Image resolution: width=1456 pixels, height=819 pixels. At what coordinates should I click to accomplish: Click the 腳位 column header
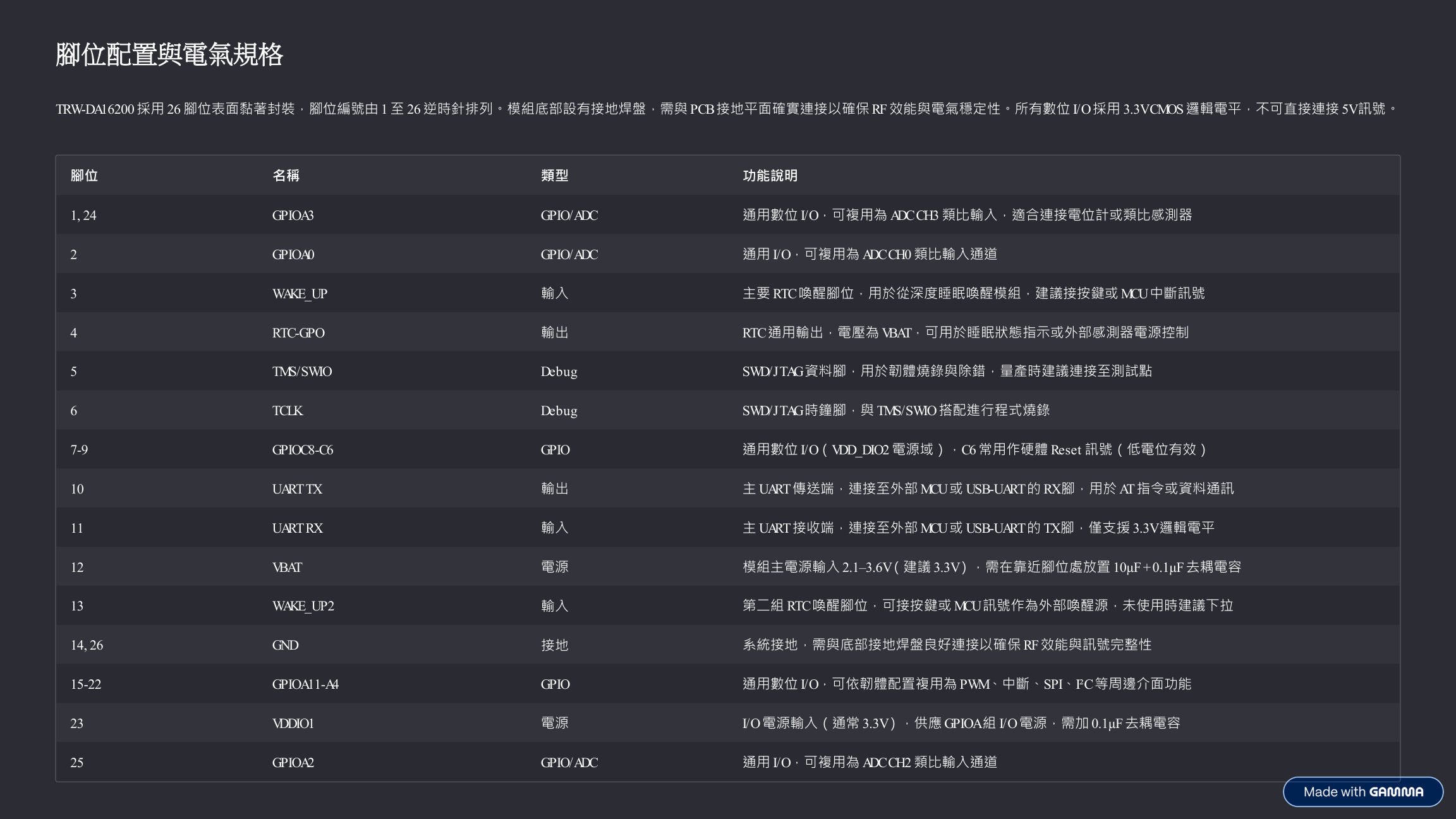coord(84,176)
